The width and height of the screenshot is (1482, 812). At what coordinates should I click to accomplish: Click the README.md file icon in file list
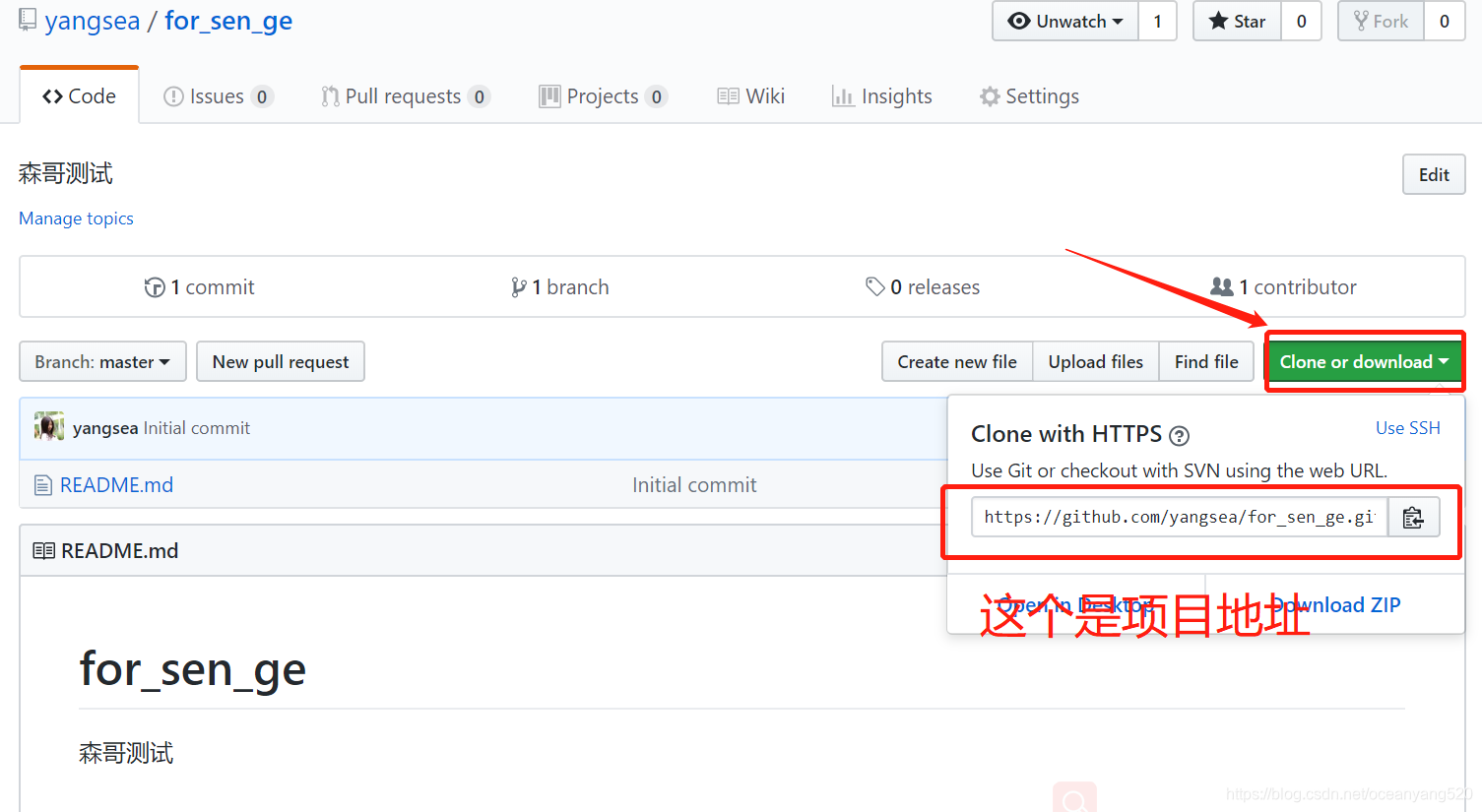tap(42, 485)
